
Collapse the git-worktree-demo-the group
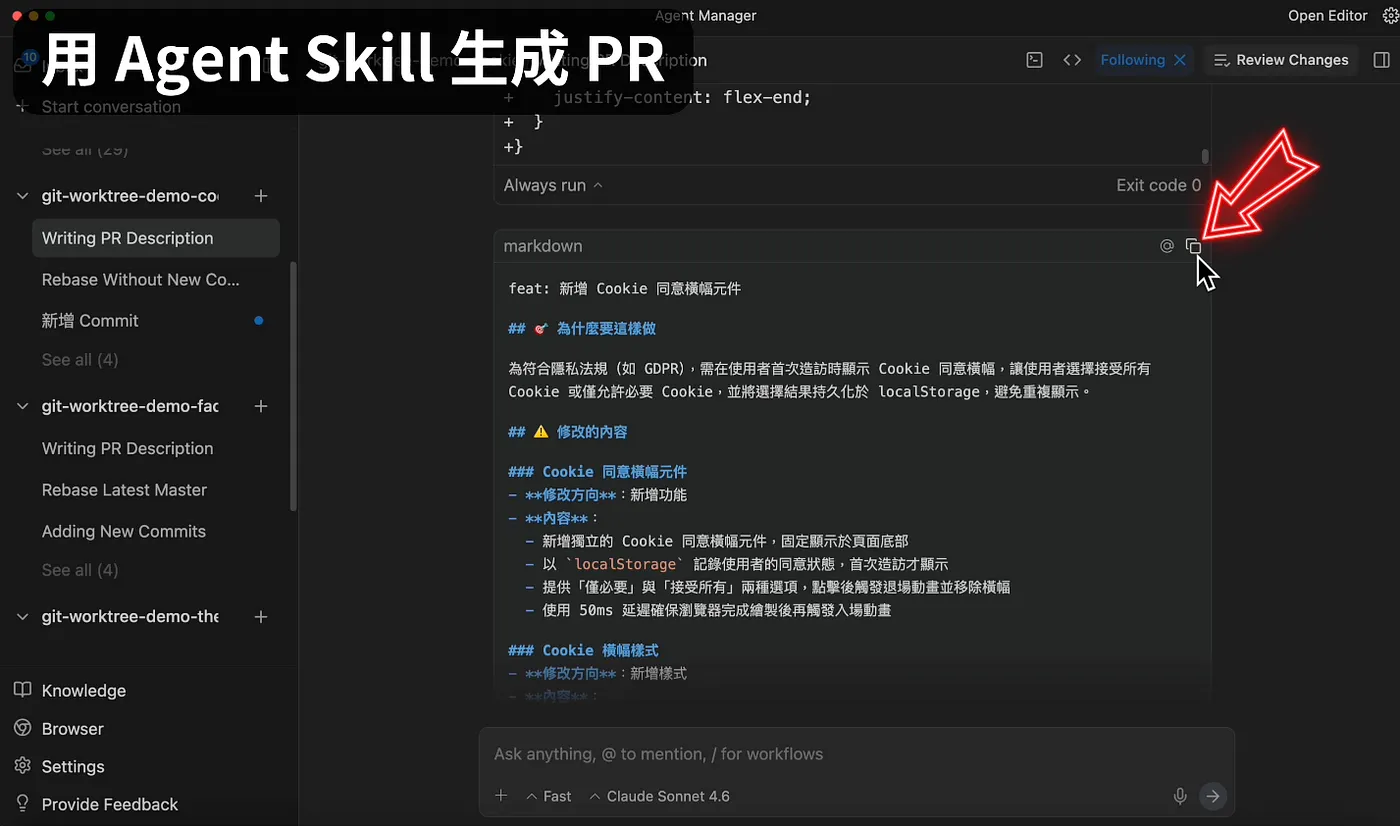(x=22, y=617)
